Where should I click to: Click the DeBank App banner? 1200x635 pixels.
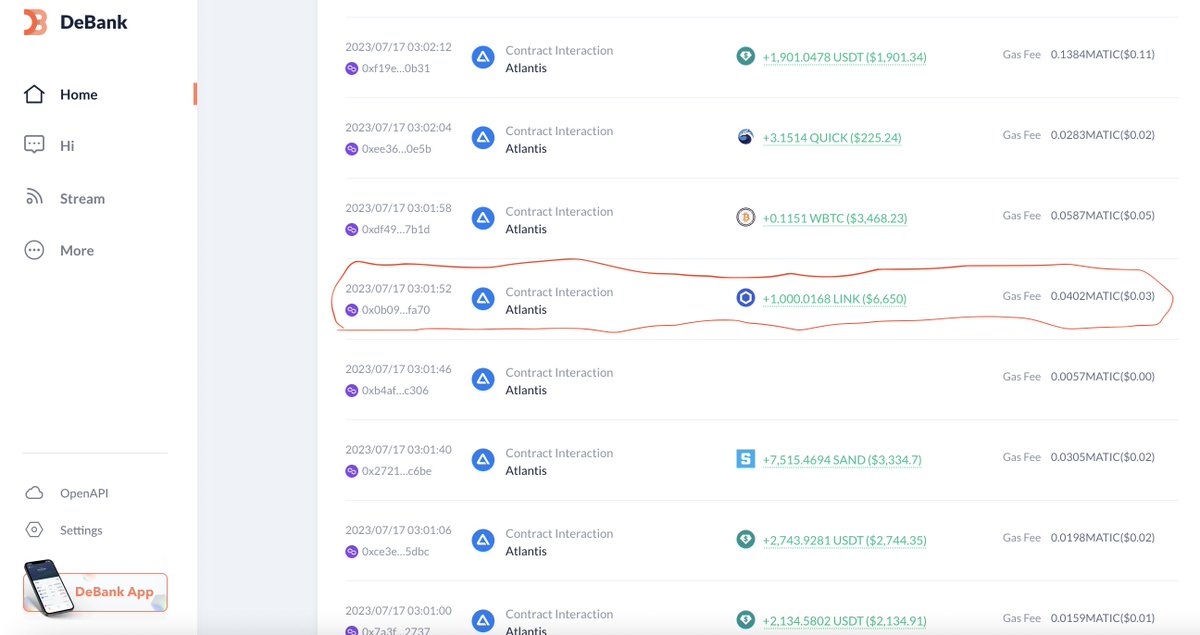(95, 591)
